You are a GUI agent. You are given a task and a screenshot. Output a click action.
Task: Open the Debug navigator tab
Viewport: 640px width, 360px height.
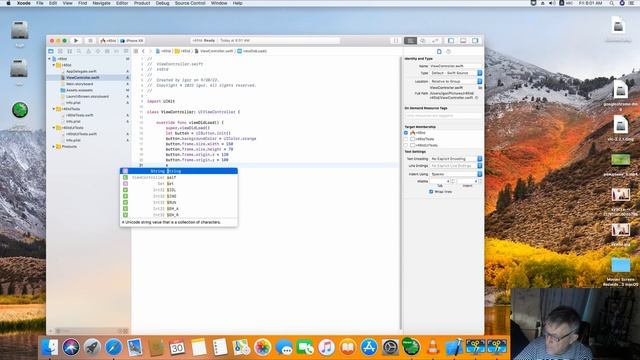tap(107, 51)
